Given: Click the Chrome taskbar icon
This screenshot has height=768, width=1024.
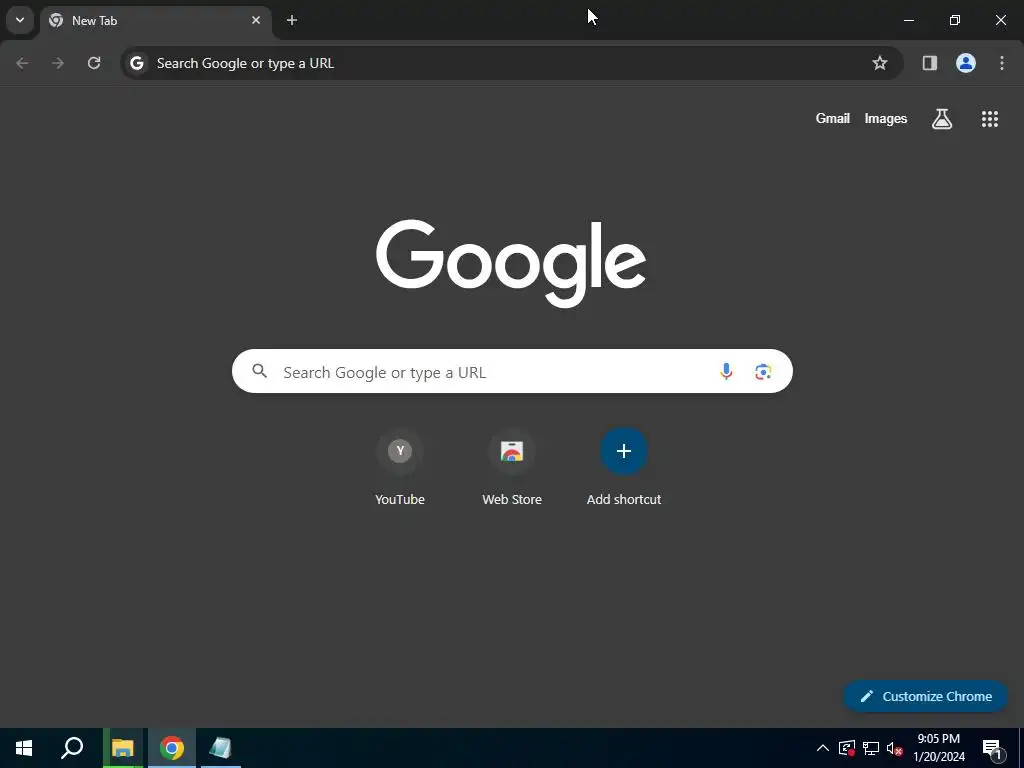Looking at the screenshot, I should pyautogui.click(x=172, y=748).
